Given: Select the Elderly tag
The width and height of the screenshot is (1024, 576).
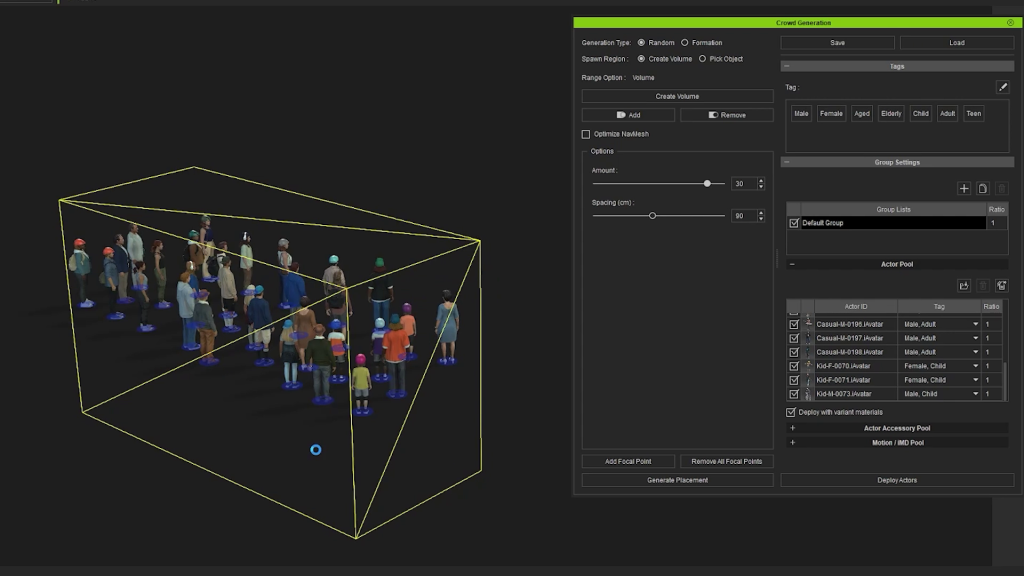Looking at the screenshot, I should [x=891, y=114].
